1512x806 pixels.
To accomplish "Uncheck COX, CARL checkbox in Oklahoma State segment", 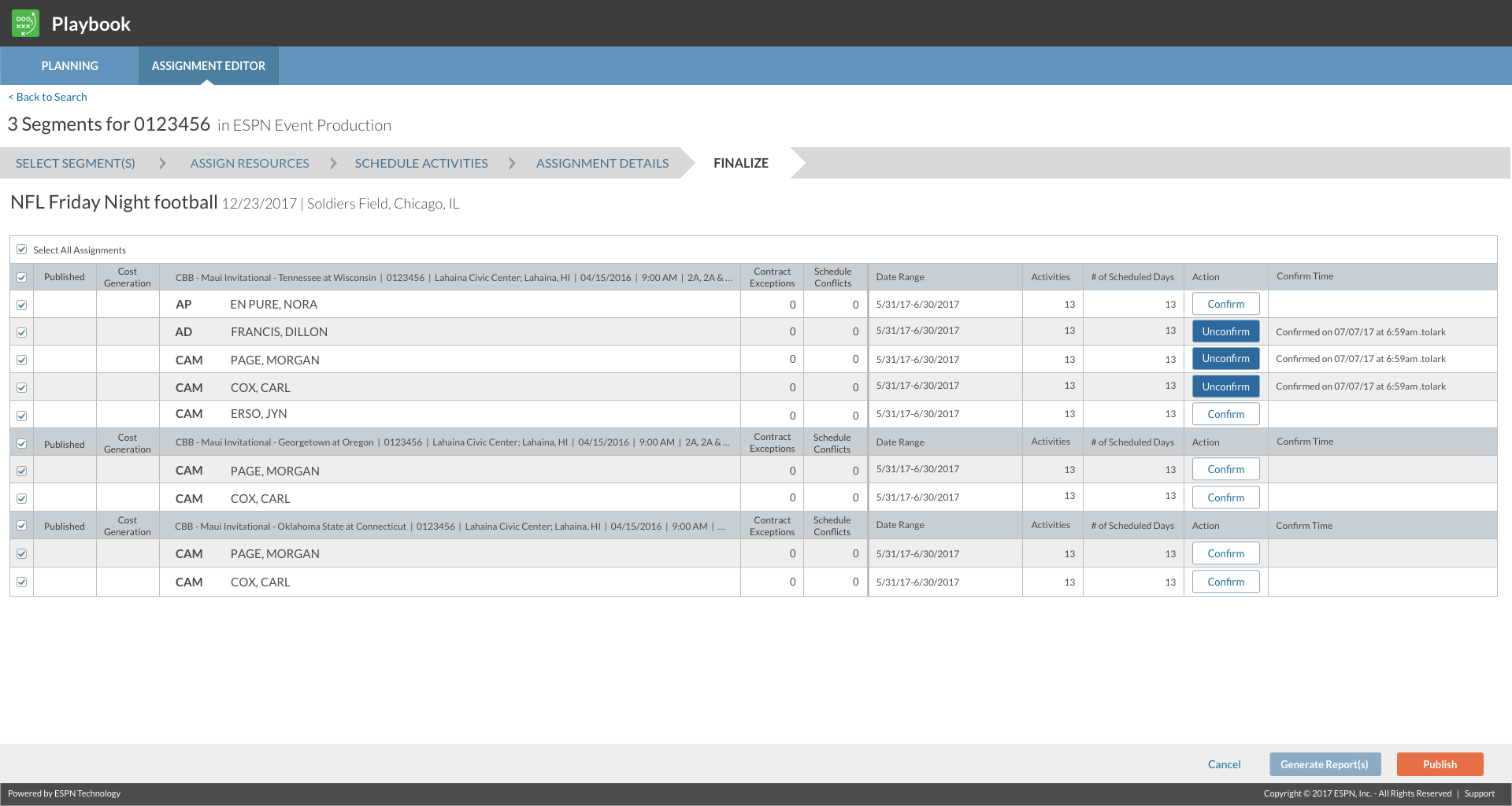I will 22,582.
